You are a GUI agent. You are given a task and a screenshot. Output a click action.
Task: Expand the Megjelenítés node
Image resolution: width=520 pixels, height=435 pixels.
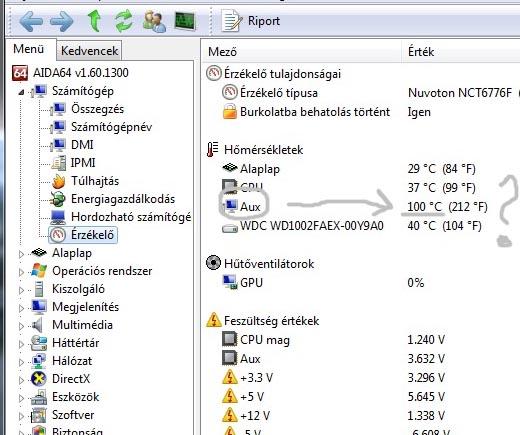click(x=21, y=308)
